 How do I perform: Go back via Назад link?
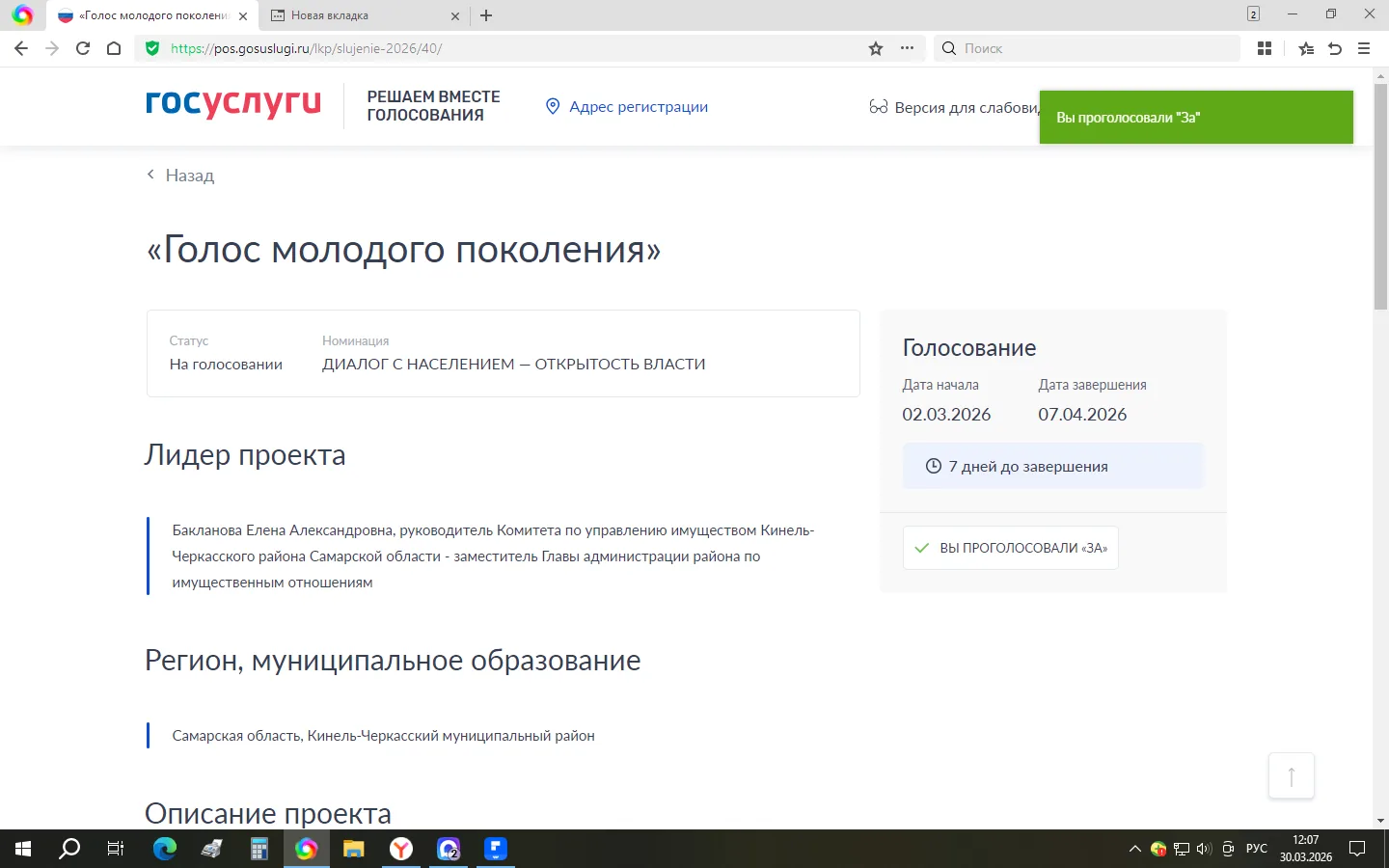(x=180, y=175)
